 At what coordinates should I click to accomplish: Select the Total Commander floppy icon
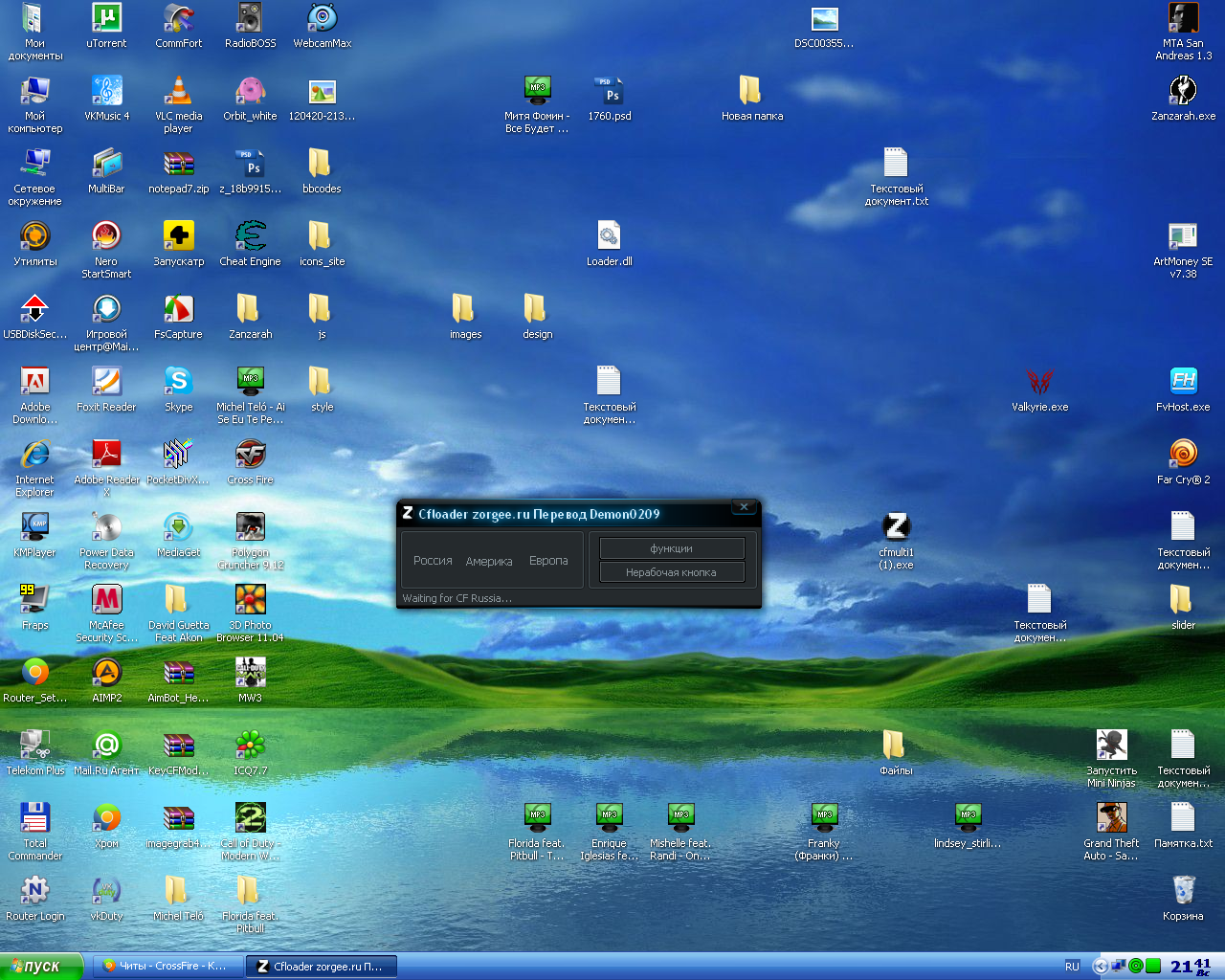pos(34,818)
